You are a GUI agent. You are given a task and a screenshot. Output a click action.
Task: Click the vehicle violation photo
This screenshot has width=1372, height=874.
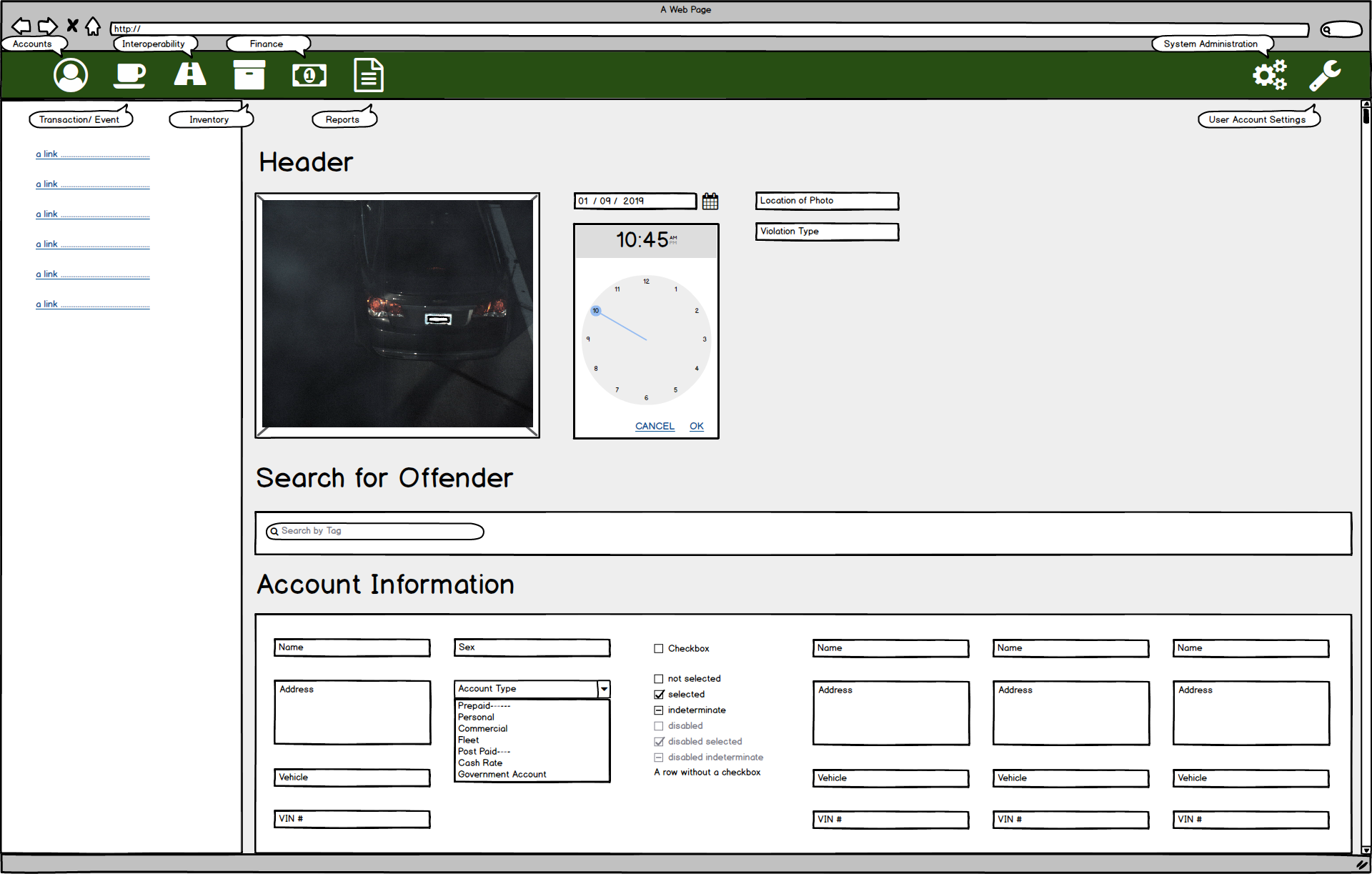coord(397,315)
